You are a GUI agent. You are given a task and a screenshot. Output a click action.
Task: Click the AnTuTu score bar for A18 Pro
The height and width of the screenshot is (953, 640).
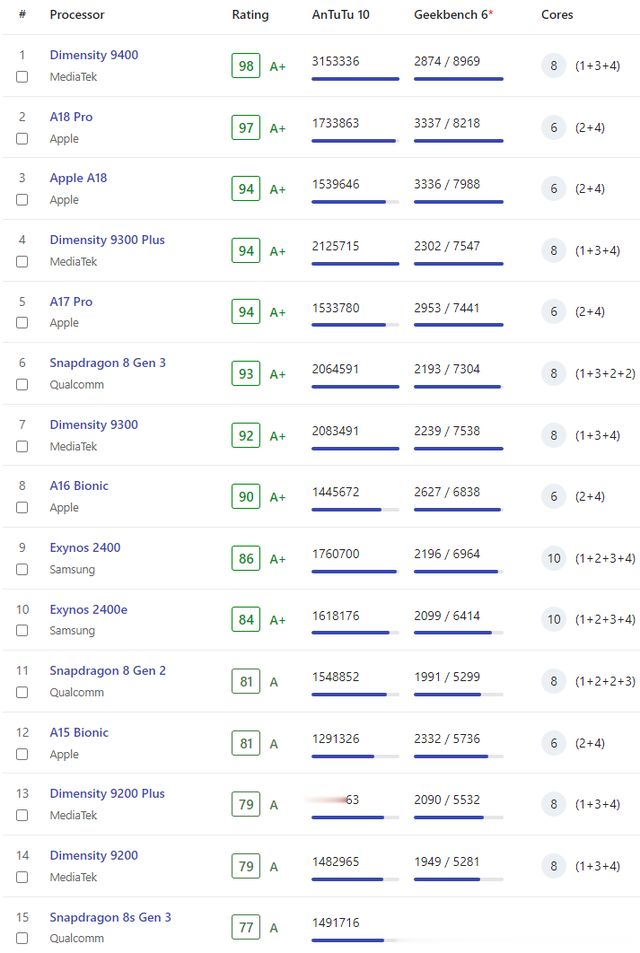coord(355,141)
